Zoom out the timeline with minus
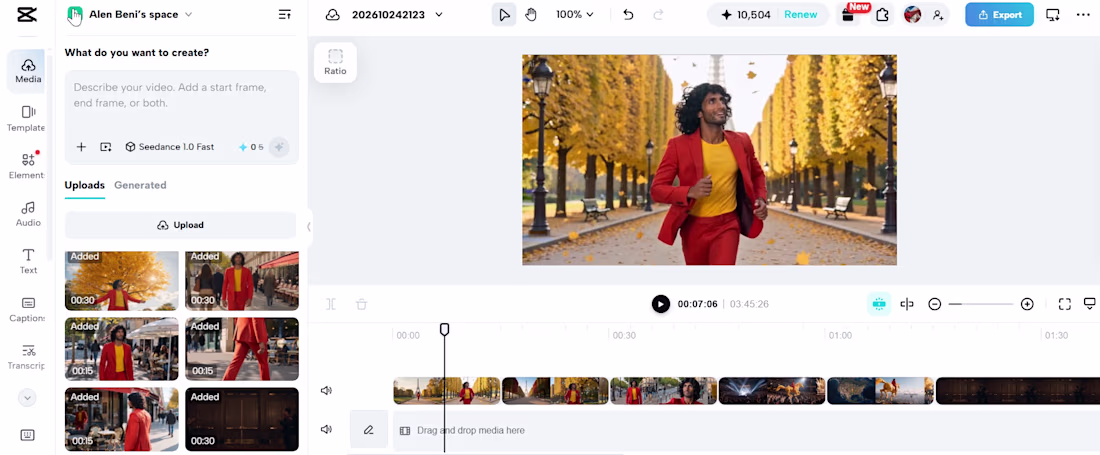This screenshot has width=1100, height=455. [934, 304]
